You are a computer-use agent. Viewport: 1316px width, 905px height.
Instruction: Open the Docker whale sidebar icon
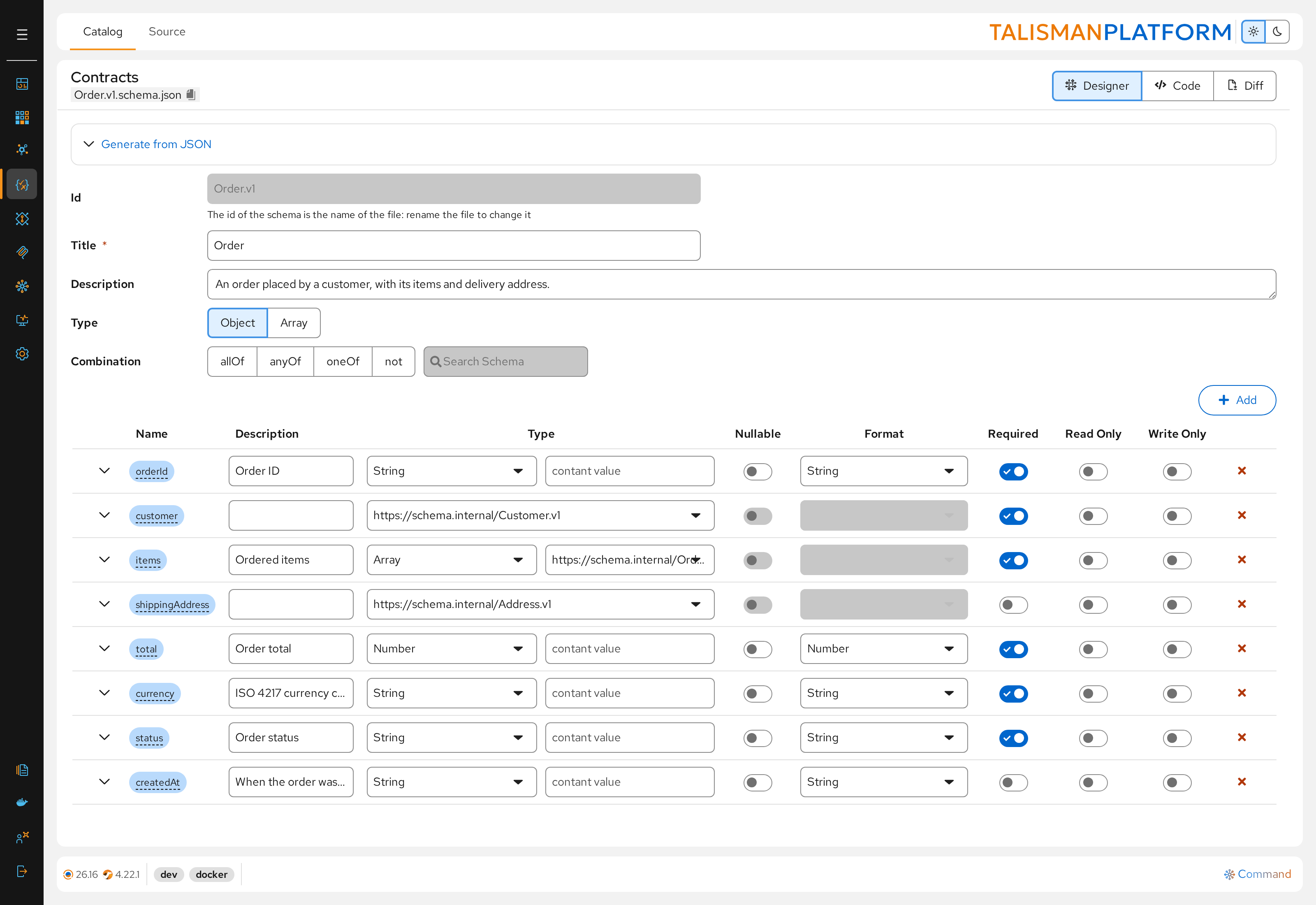pos(21,803)
